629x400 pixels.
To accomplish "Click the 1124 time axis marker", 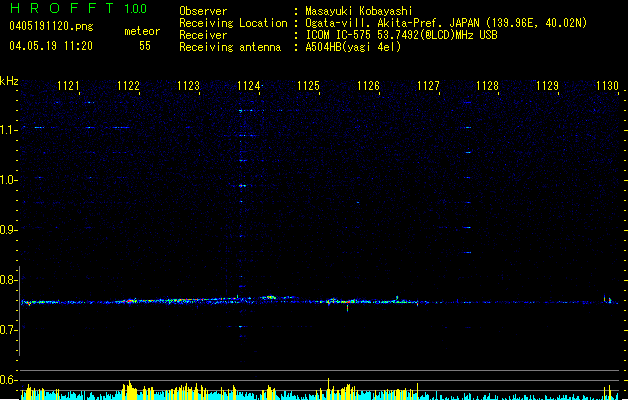I will click(248, 86).
